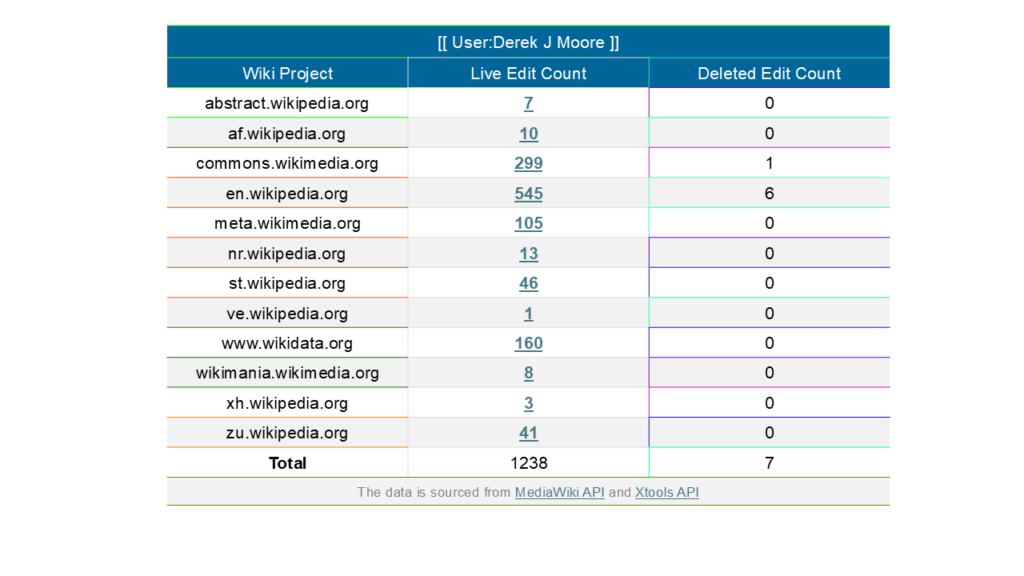Click deleted count 0 for zu.wikipedia.org
The image size is (1024, 576).
[x=769, y=432]
